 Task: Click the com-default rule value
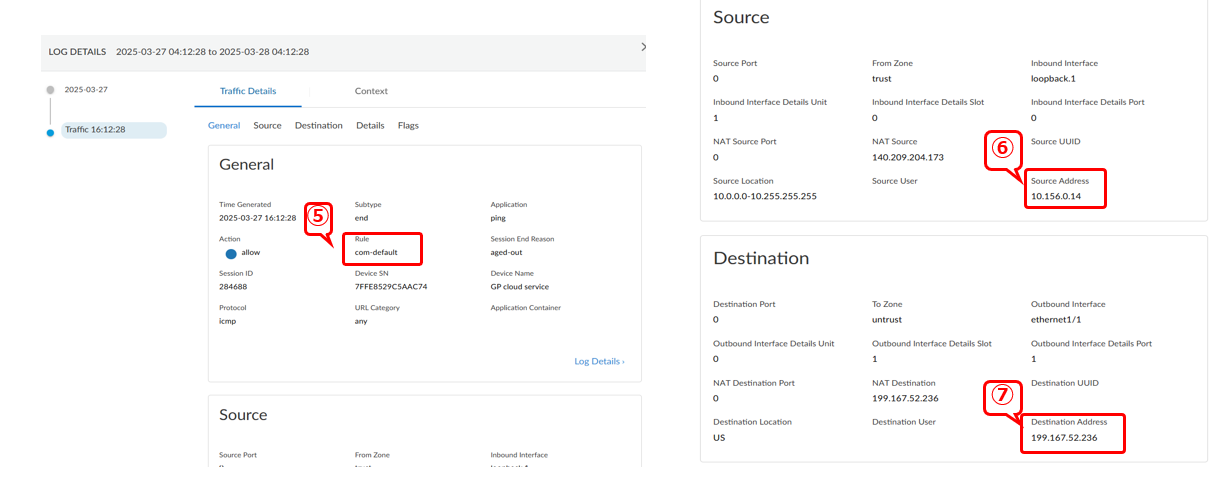point(376,253)
